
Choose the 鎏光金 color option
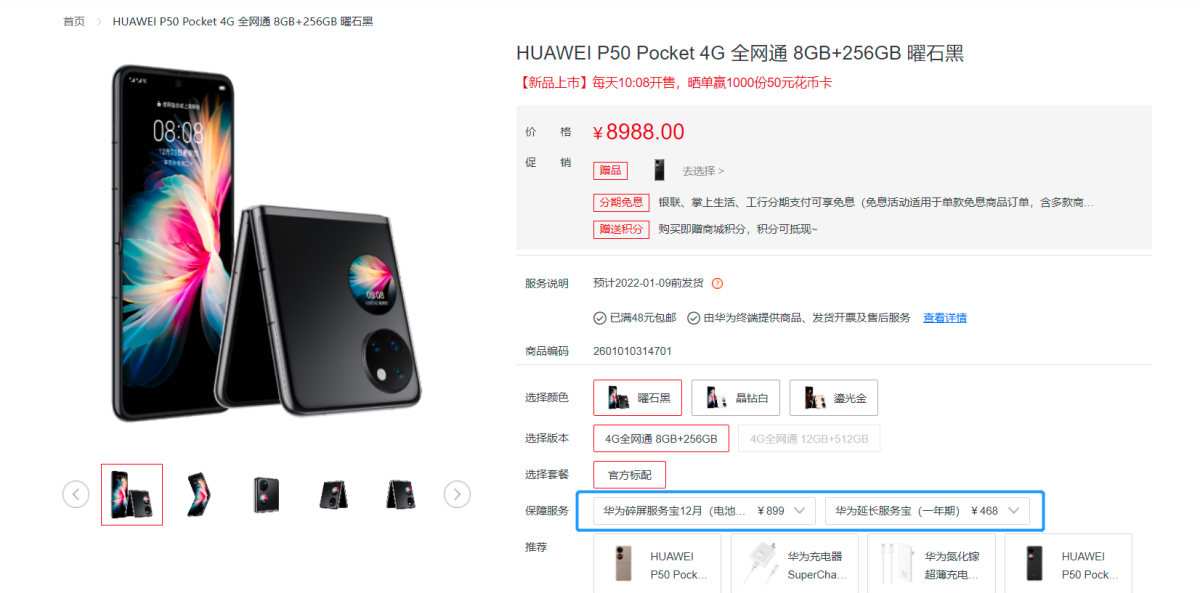point(834,397)
